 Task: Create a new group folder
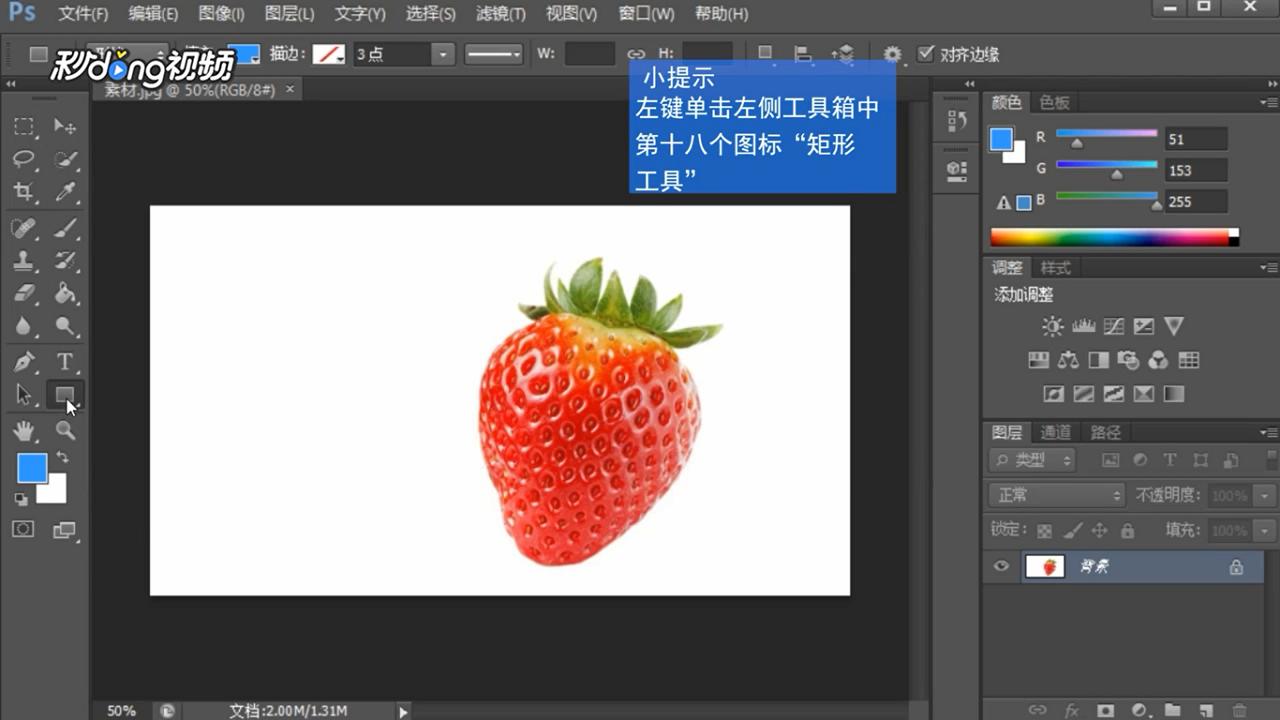tap(1174, 710)
